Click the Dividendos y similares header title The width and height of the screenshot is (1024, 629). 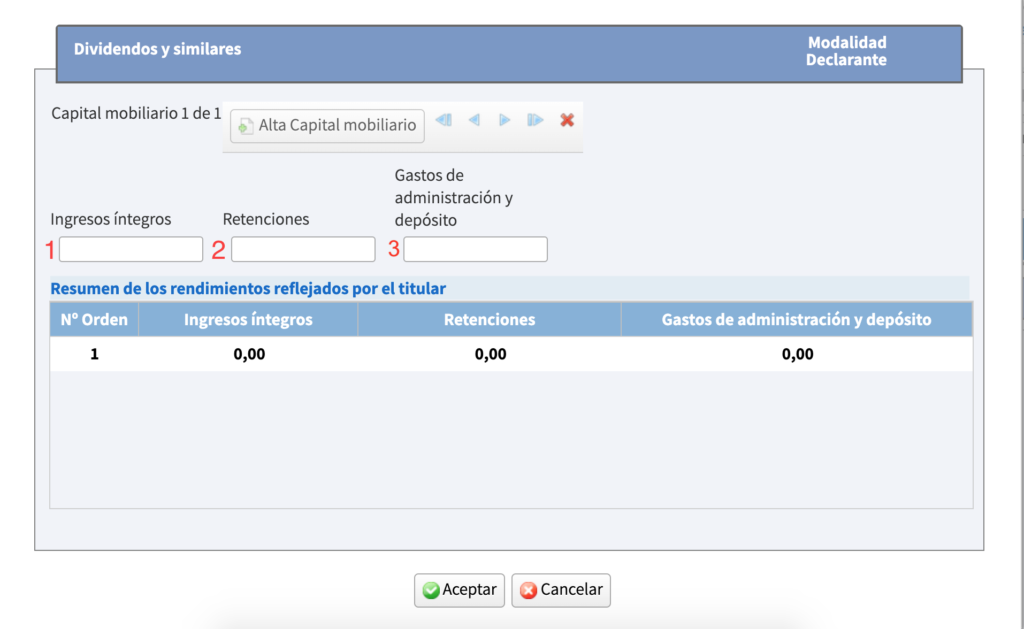pos(157,49)
